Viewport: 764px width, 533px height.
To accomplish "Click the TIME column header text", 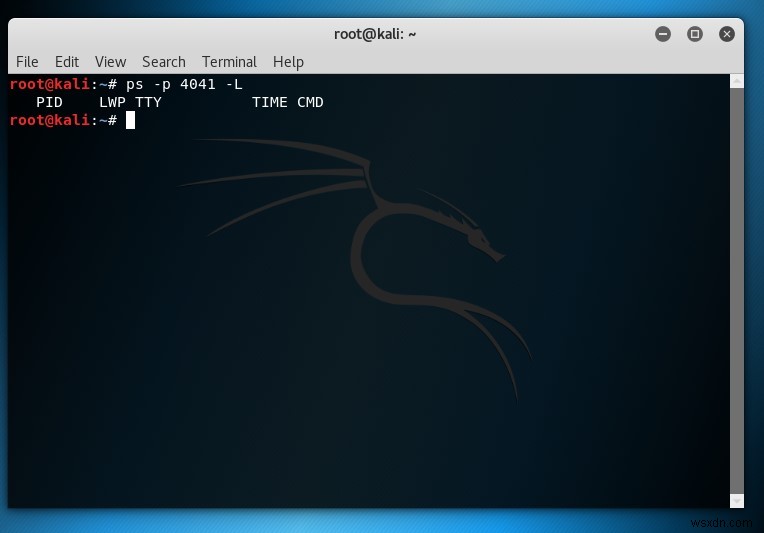I will coord(269,102).
